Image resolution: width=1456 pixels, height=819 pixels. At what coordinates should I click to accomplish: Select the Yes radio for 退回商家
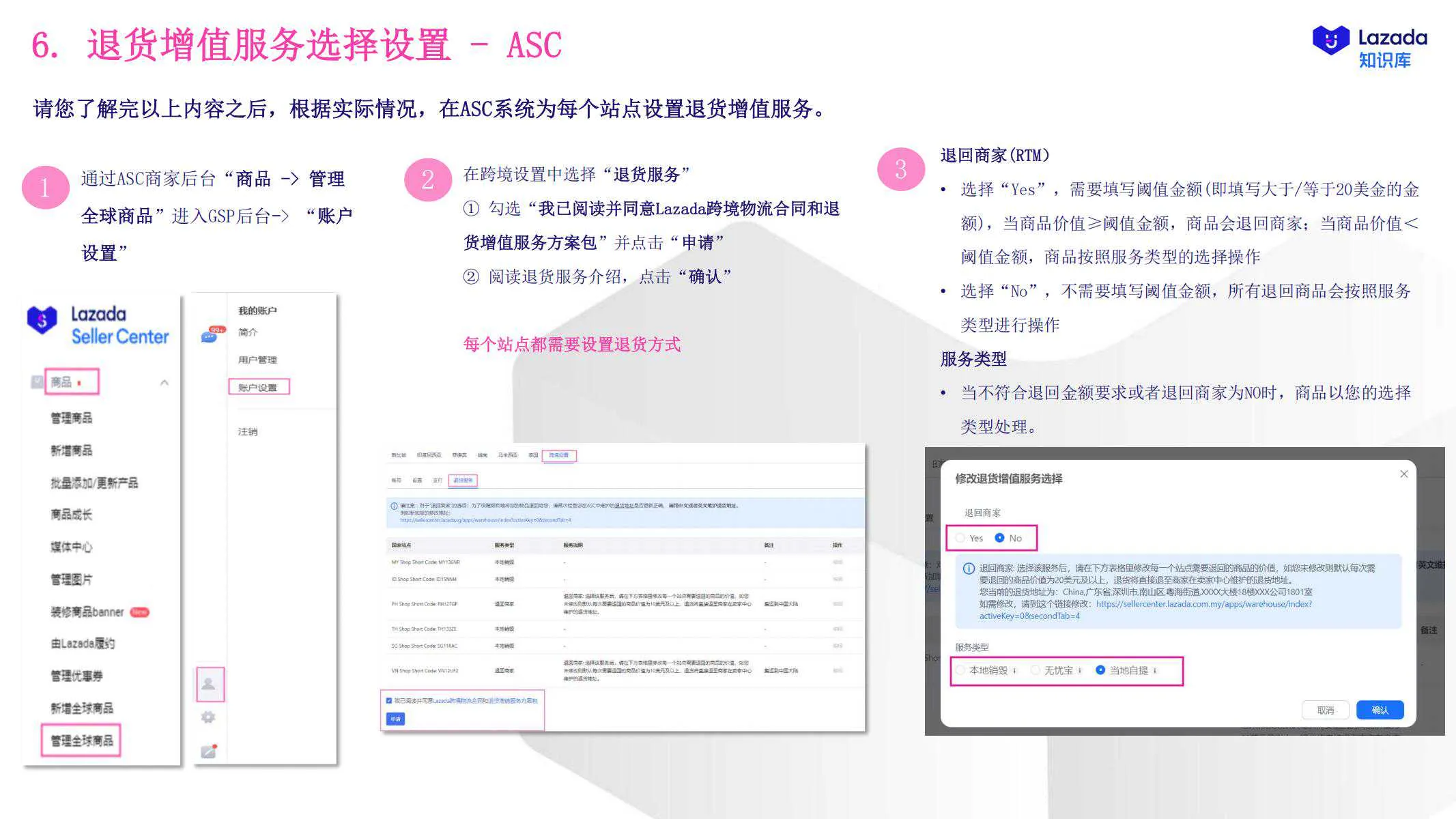[961, 538]
